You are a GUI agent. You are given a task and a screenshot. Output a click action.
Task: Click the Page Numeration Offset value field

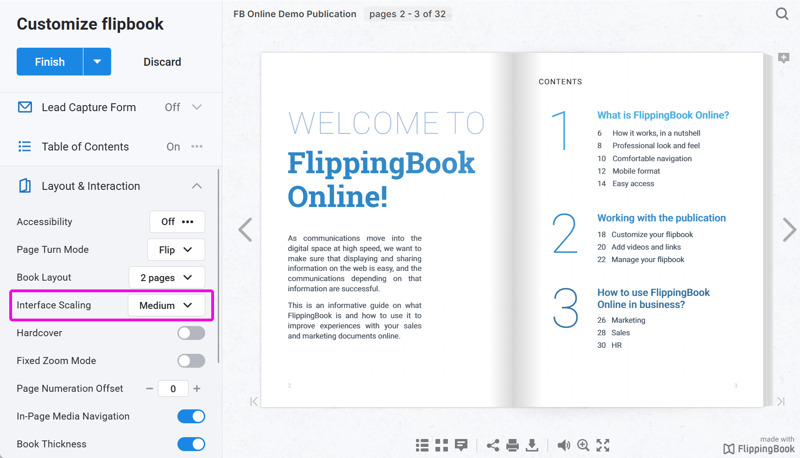coord(173,389)
